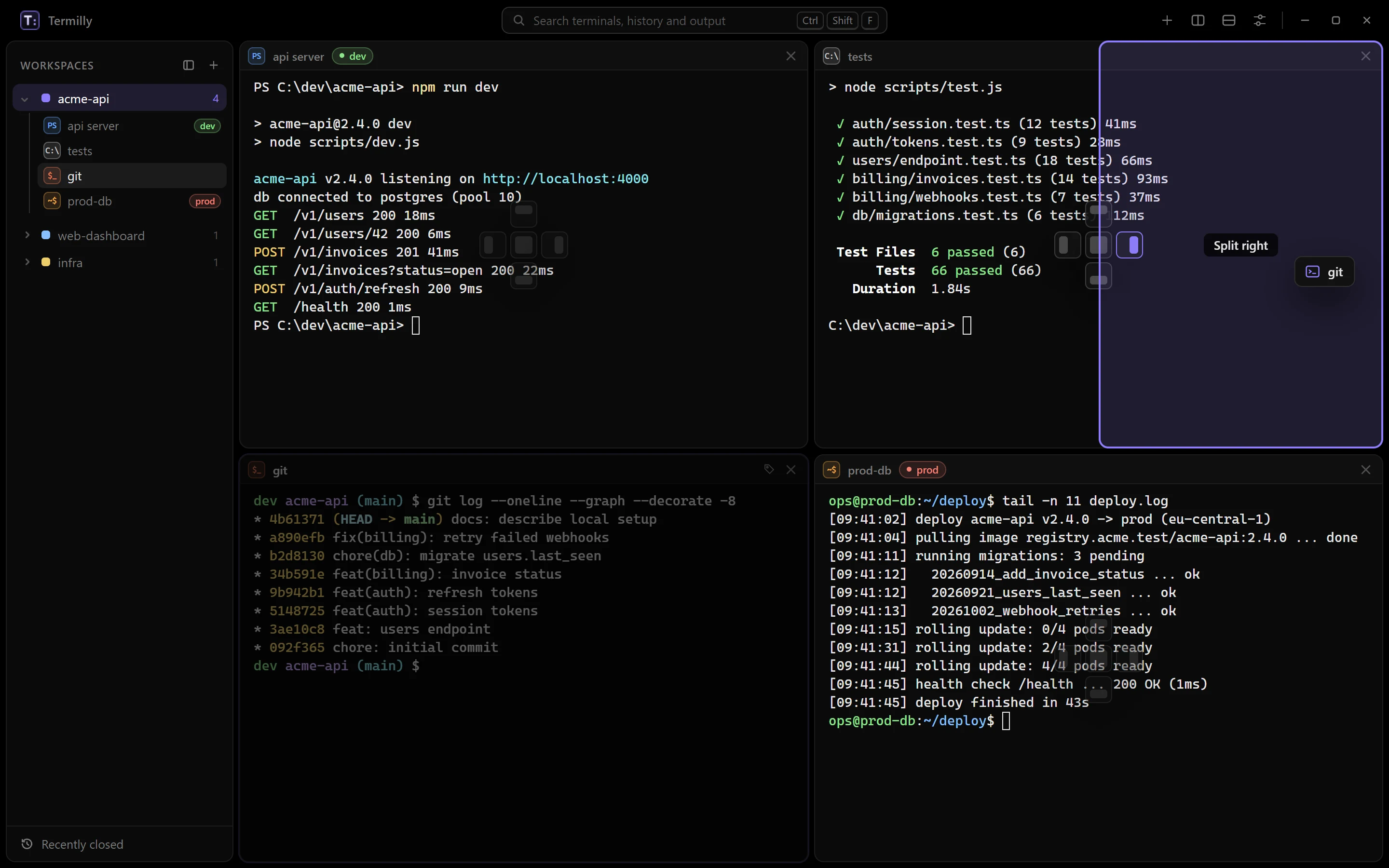Click the dev tag in the api server pane header
The height and width of the screenshot is (868, 1389).
click(353, 56)
